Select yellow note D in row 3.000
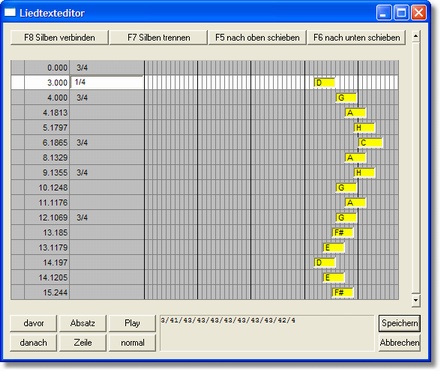440x371 pixels. pyautogui.click(x=324, y=83)
